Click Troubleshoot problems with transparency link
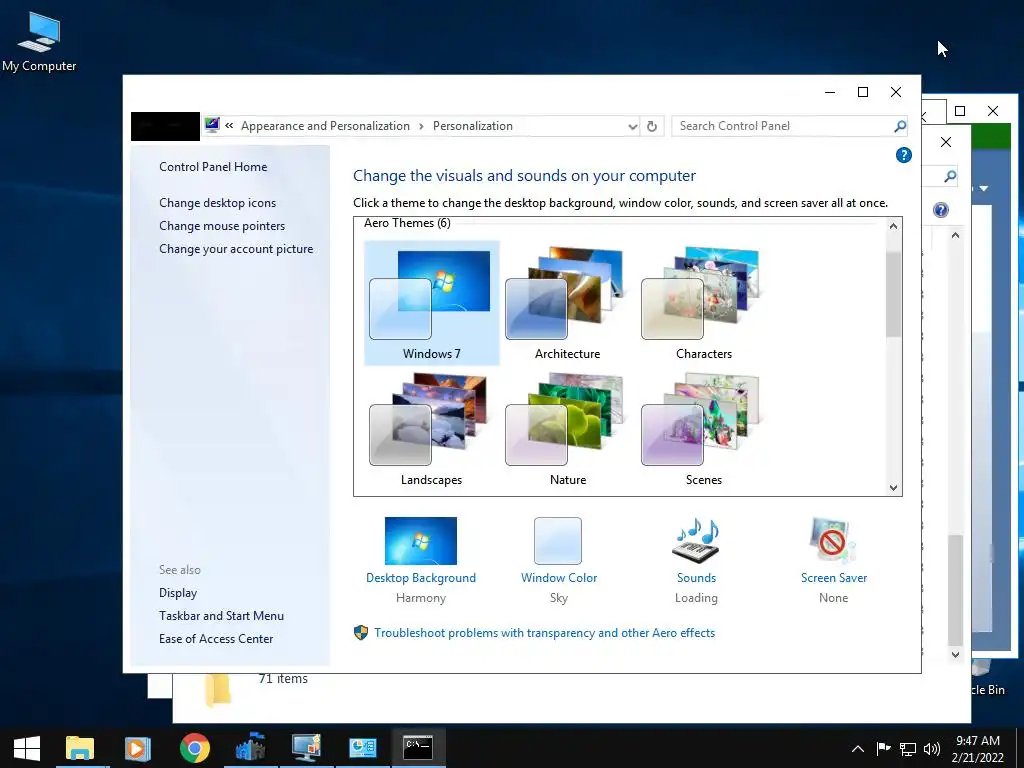Viewport: 1024px width, 768px height. tap(545, 633)
